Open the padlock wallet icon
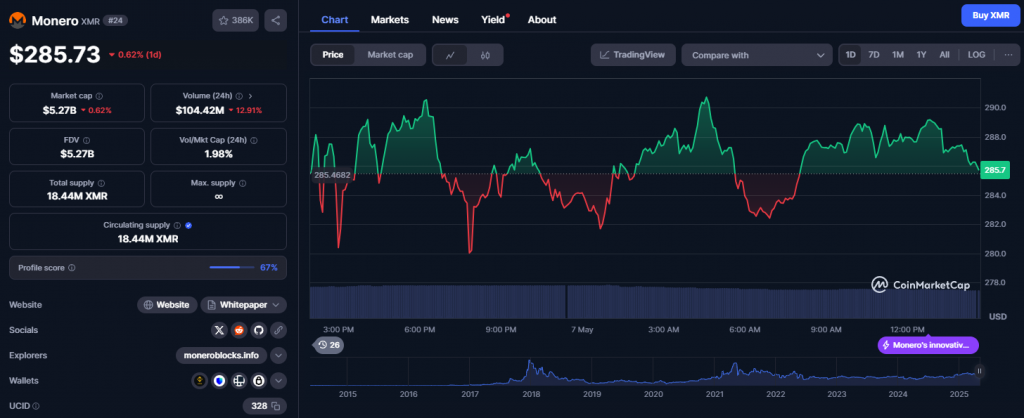1024x418 pixels. pyautogui.click(x=259, y=381)
